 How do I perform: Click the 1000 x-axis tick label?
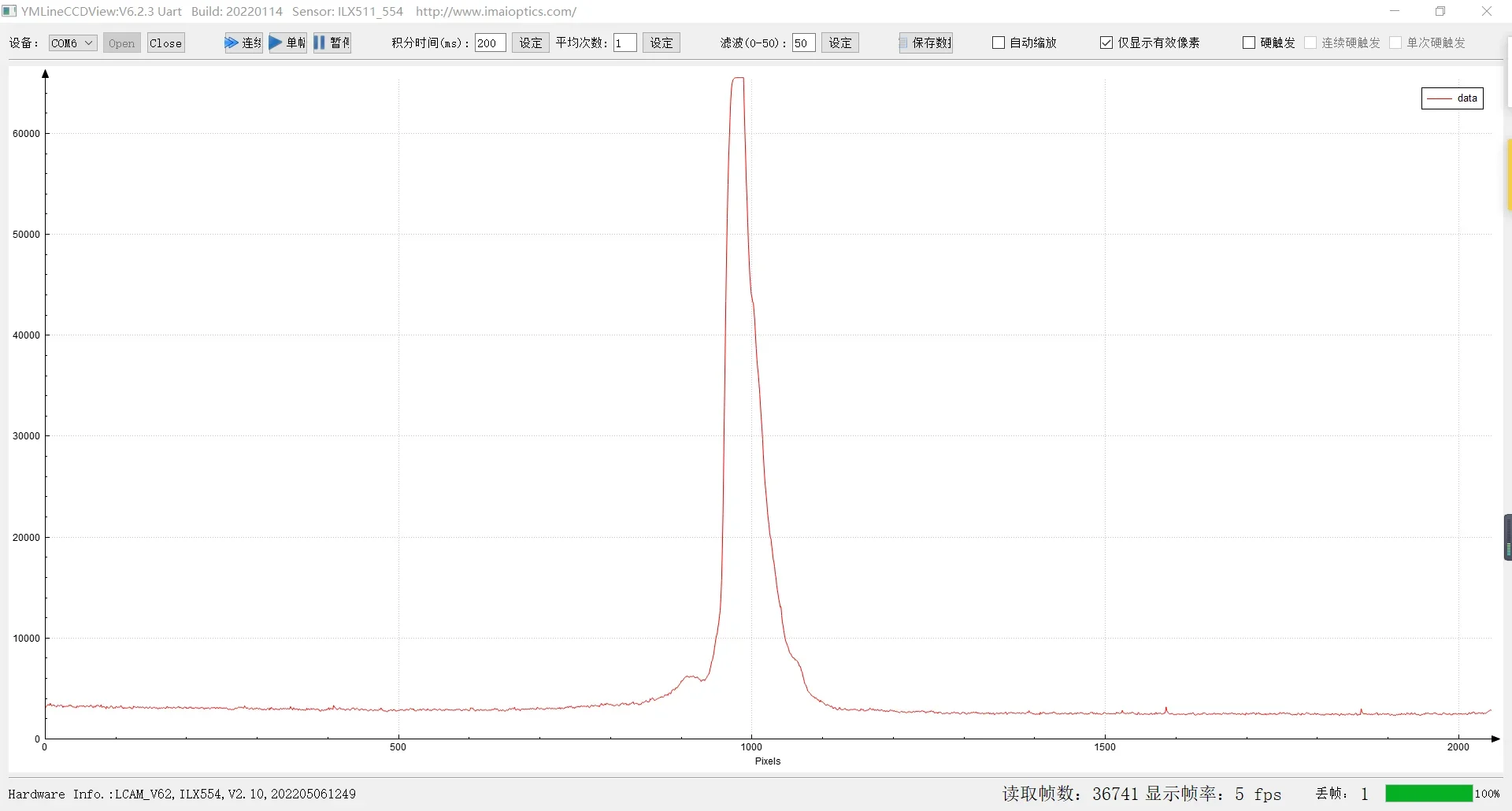[751, 747]
